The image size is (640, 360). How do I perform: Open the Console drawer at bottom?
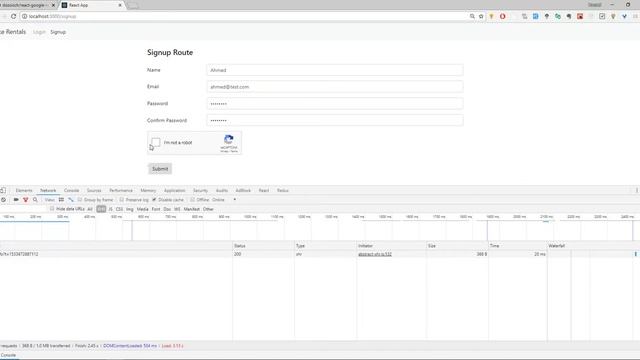[8, 355]
